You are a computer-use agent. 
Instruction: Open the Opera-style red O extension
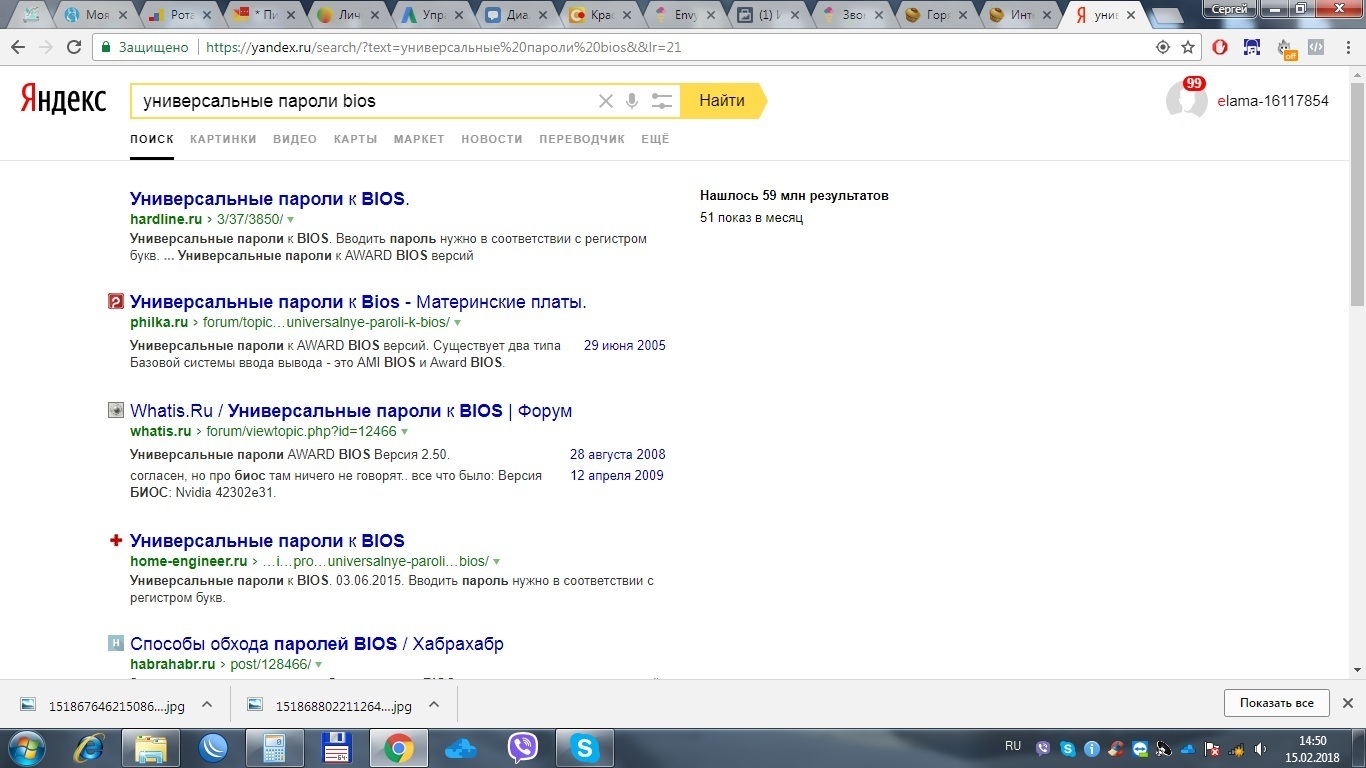coord(1220,47)
